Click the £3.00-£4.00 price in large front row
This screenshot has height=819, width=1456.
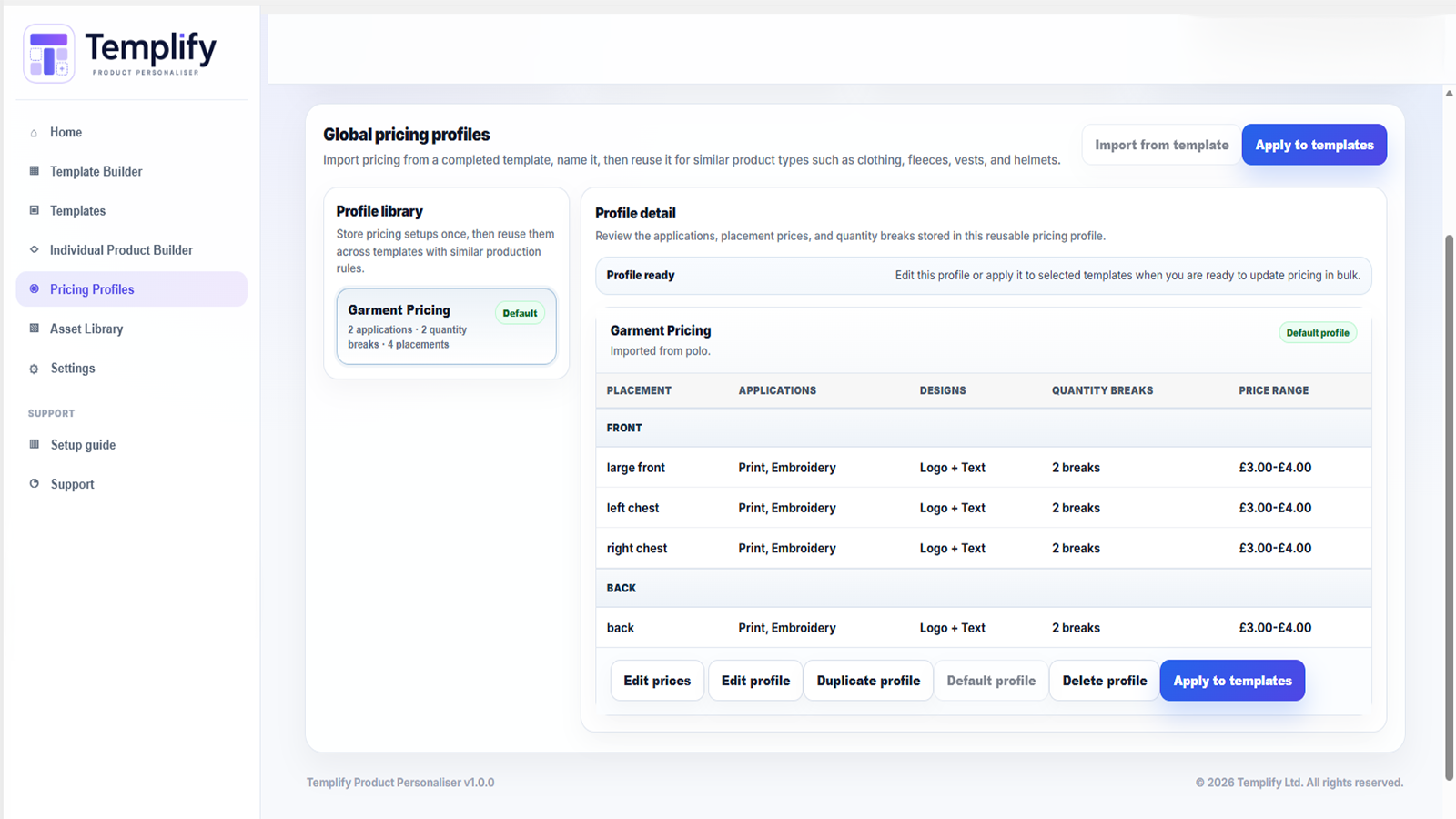[1275, 468]
